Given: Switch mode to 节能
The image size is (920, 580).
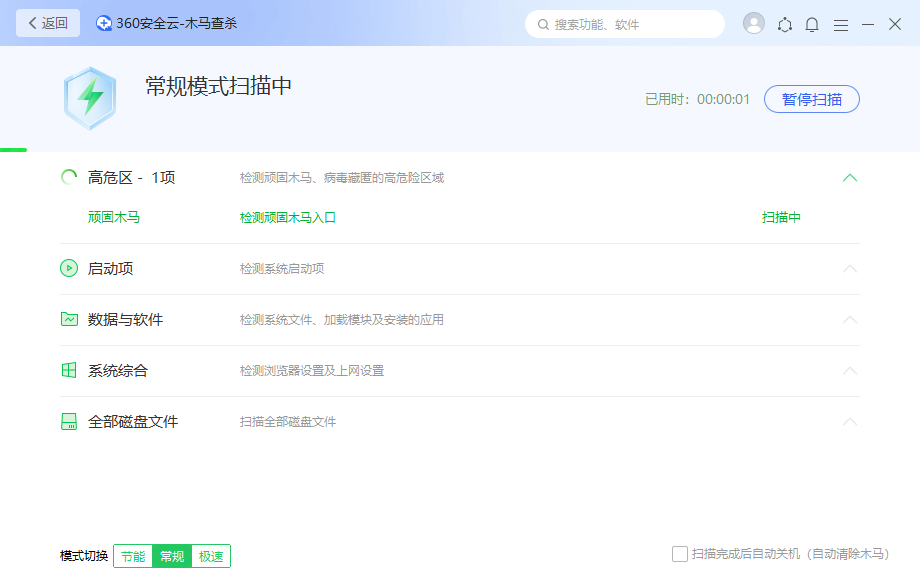Looking at the screenshot, I should pos(133,556).
